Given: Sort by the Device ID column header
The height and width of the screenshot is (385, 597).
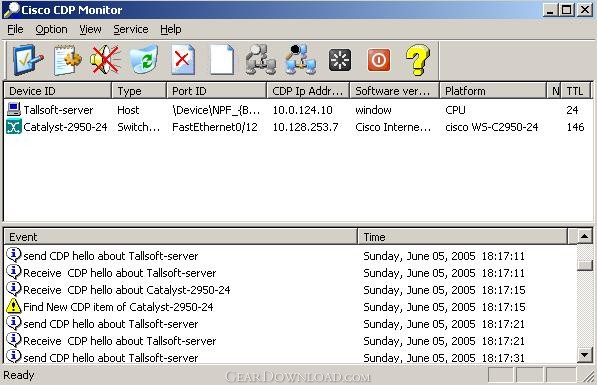Looking at the screenshot, I should 57,91.
